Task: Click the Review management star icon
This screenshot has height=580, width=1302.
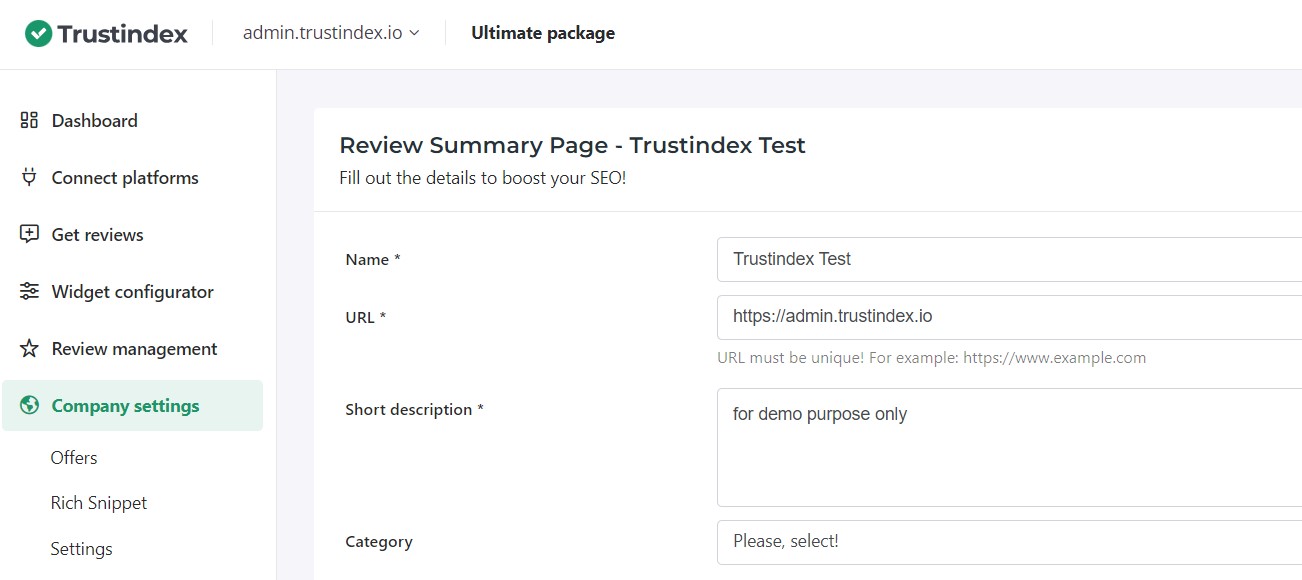Action: (x=29, y=348)
